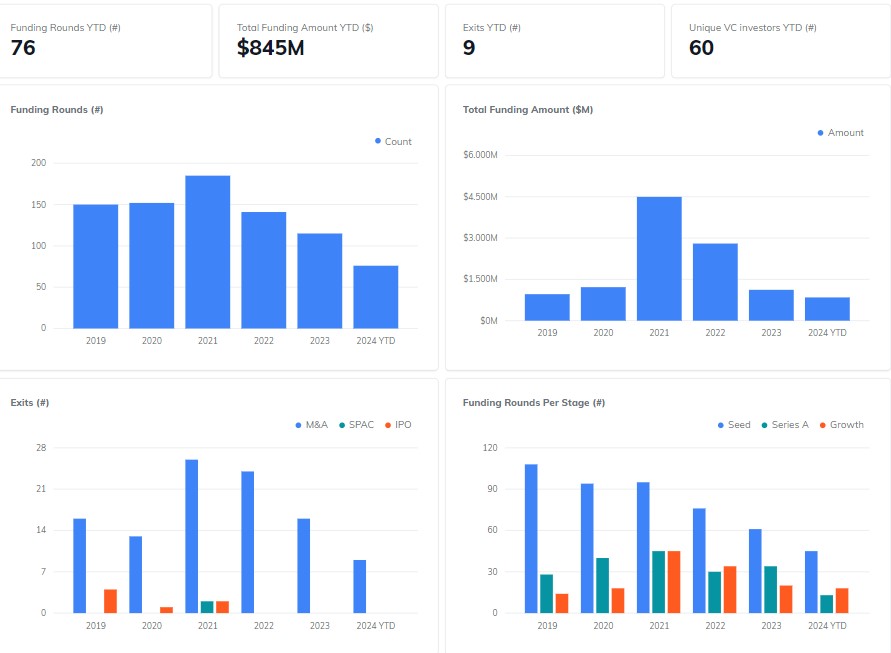
Task: Click the "2024 YTD" axis label under Exits chart
Action: point(376,626)
